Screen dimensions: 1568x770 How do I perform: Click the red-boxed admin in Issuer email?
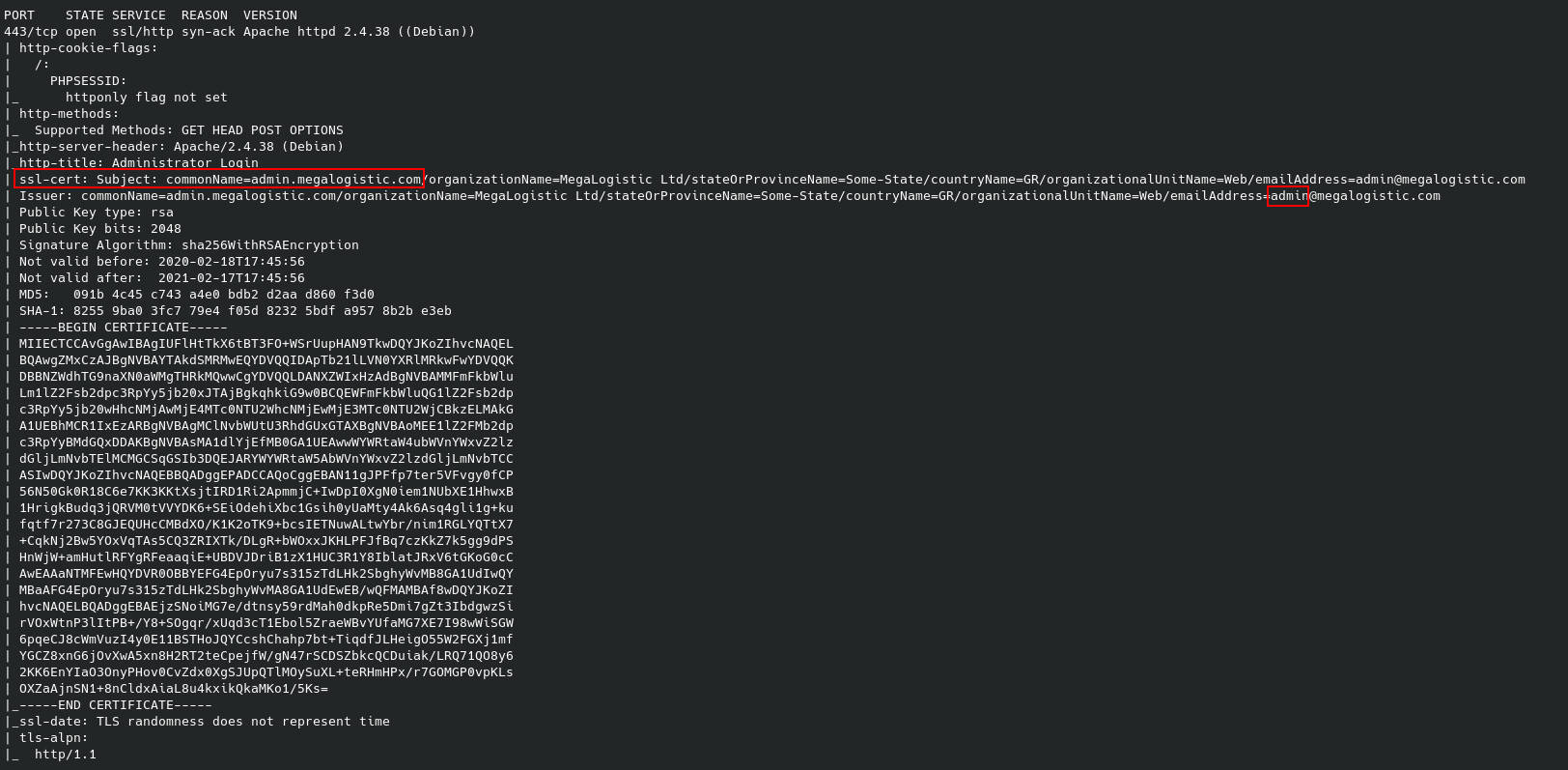point(1288,195)
